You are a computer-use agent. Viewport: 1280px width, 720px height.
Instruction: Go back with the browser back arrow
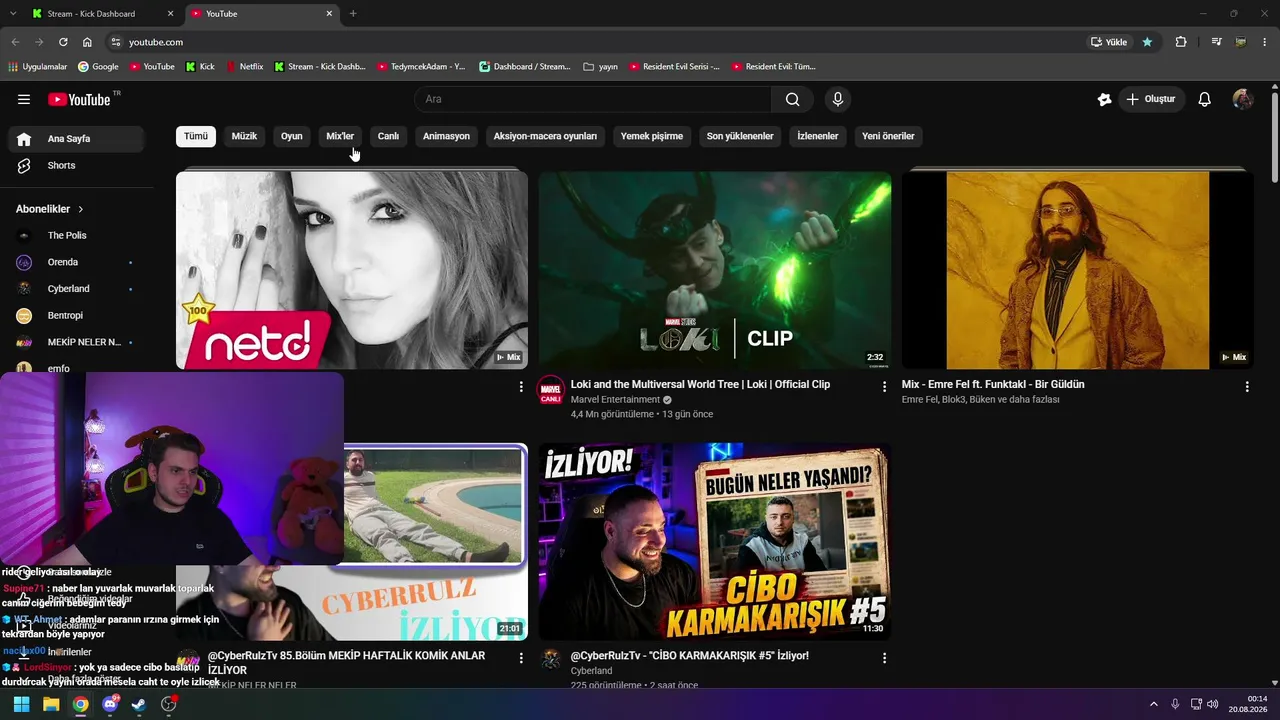(15, 42)
